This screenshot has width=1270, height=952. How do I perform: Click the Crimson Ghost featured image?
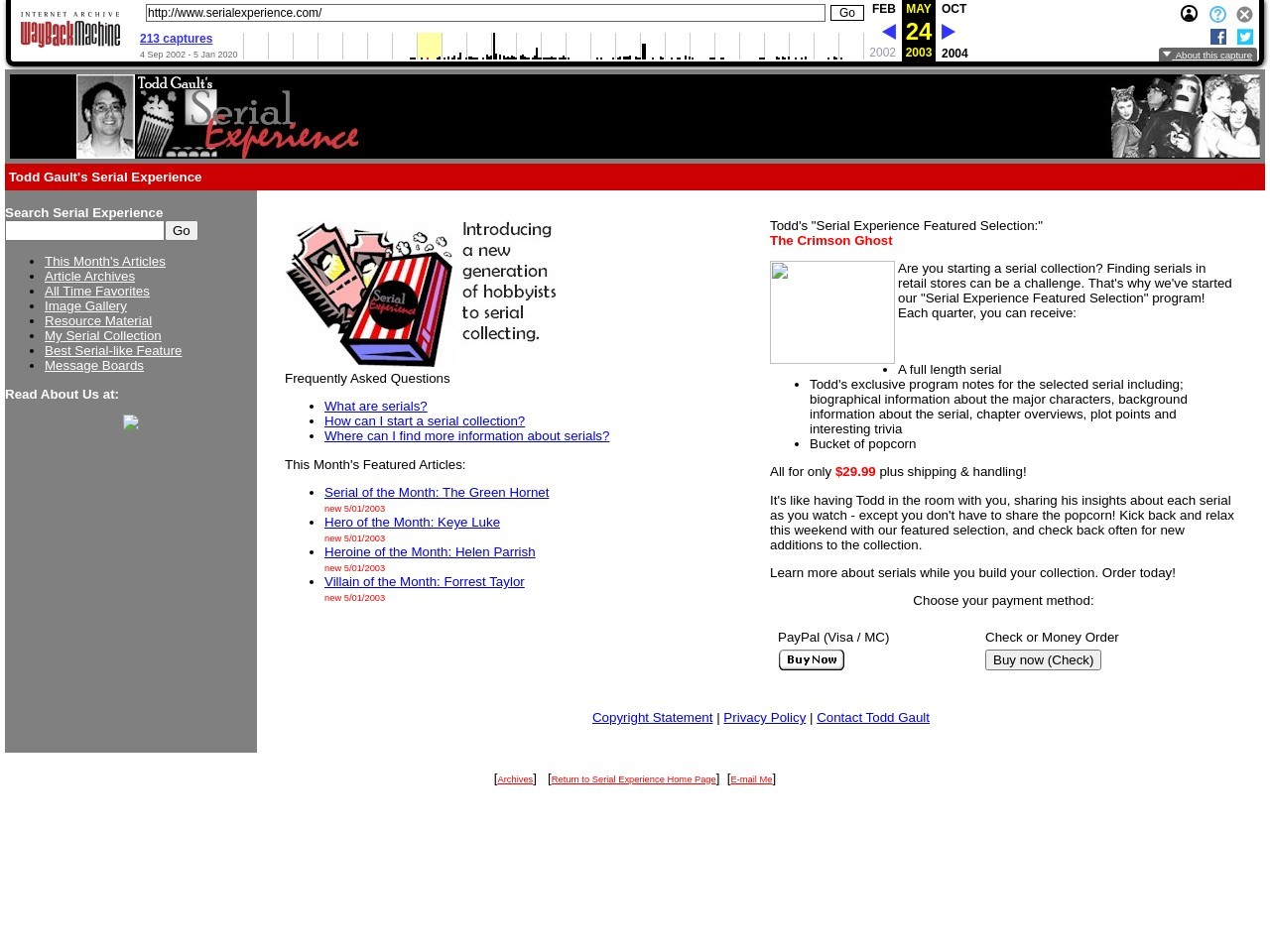pos(831,312)
